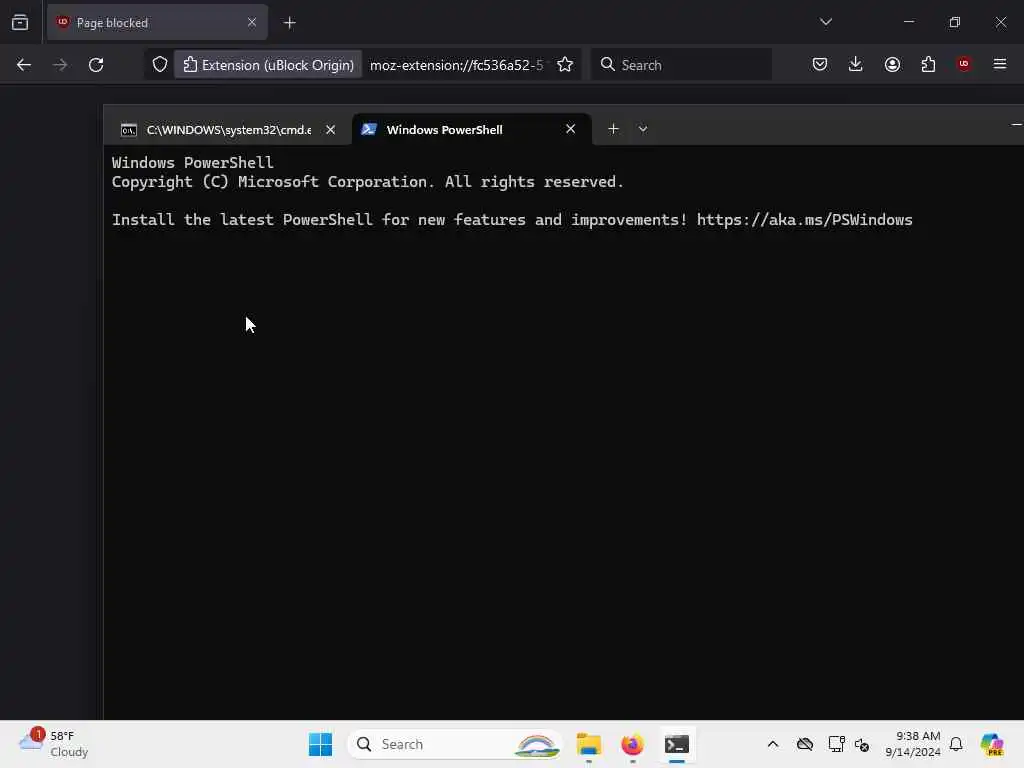Close the Windows PowerShell tab
This screenshot has width=1024, height=768.
570,129
